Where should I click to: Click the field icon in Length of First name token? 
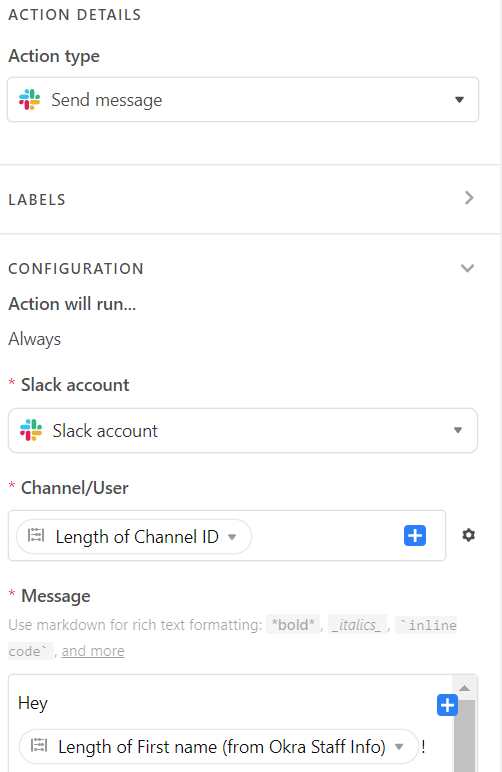(x=39, y=746)
